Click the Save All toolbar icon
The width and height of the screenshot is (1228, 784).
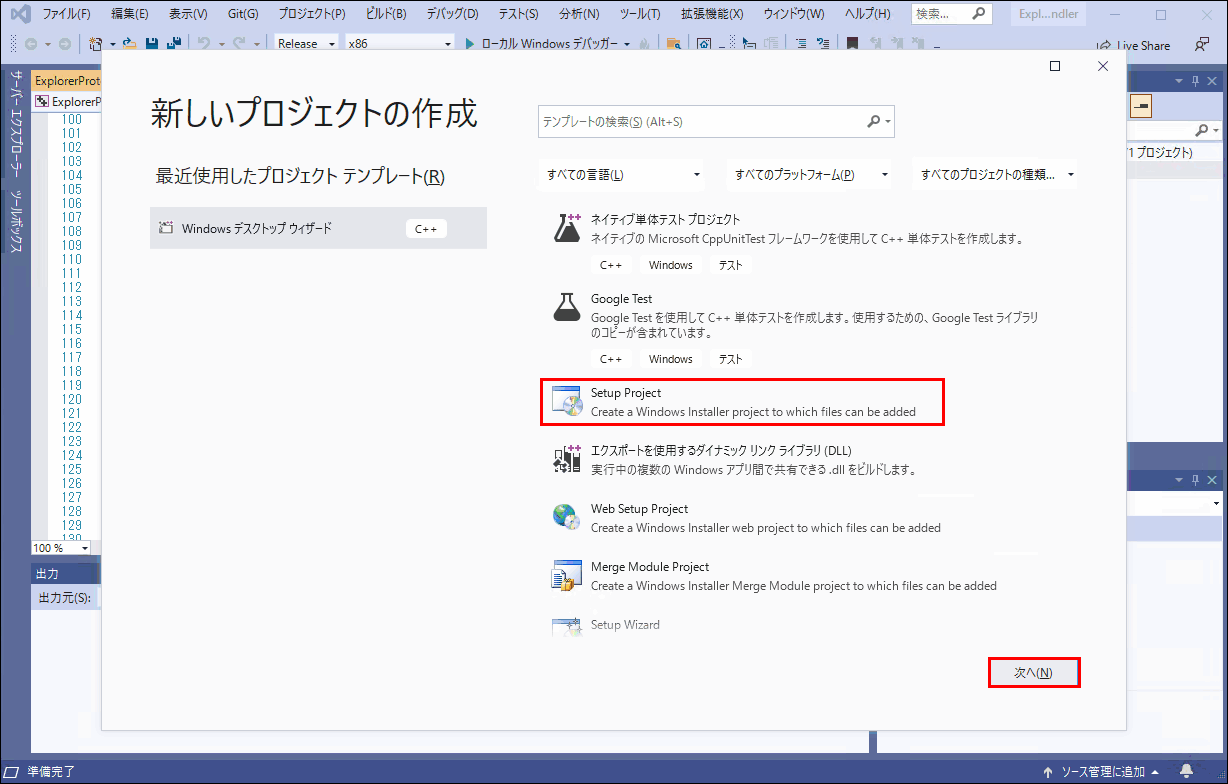click(173, 44)
